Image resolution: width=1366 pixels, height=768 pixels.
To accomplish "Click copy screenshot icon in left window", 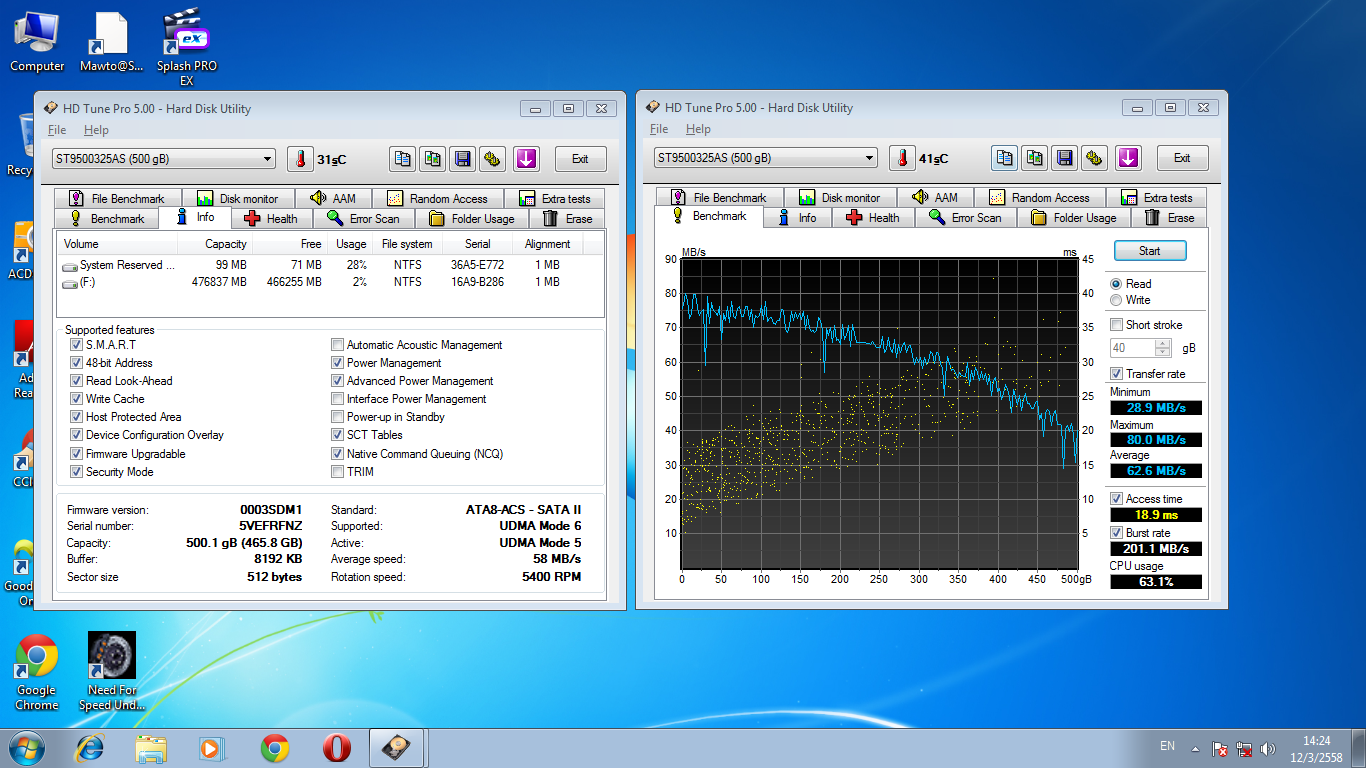I will coord(432,159).
